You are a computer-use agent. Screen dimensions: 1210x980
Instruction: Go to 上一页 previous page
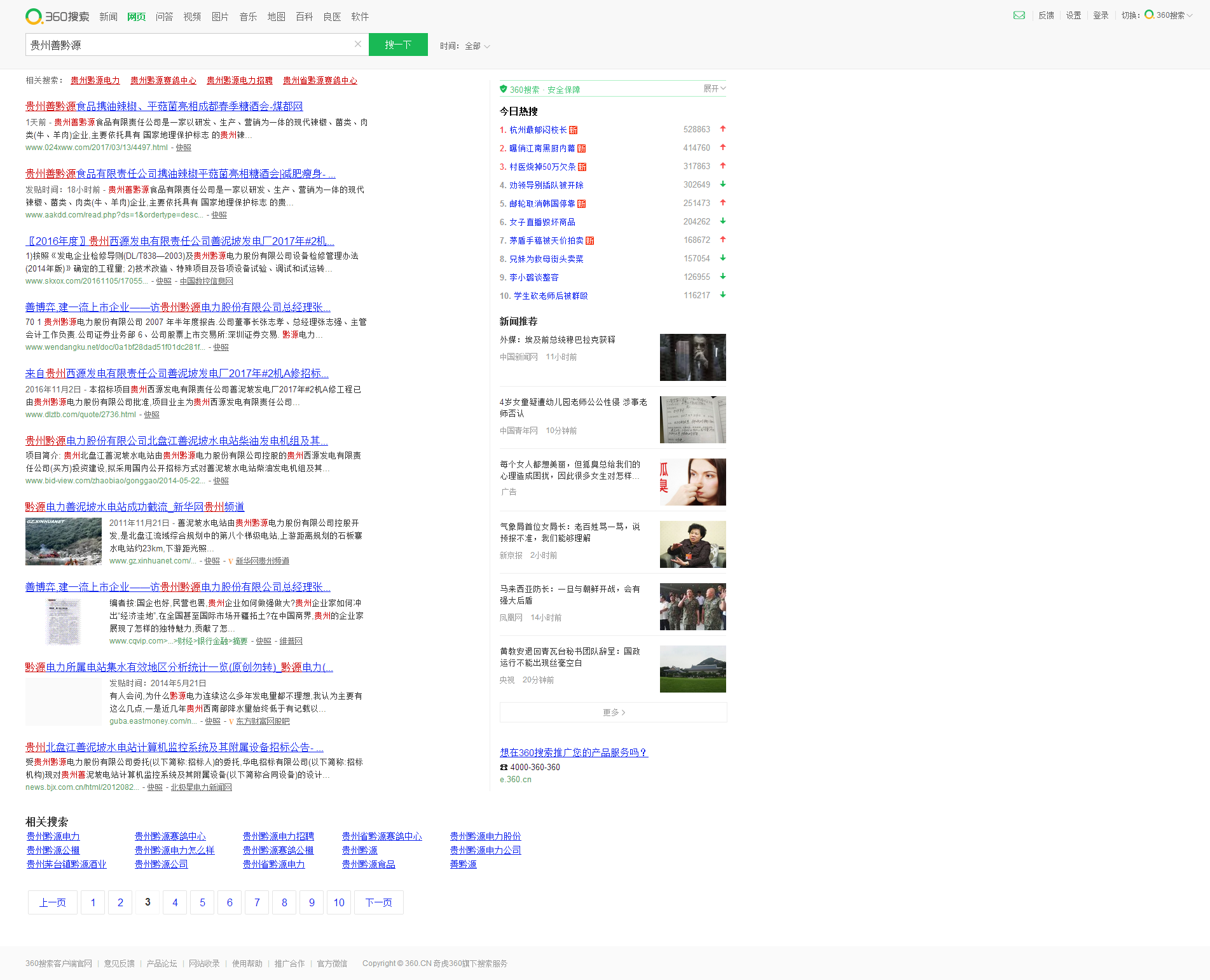point(53,902)
